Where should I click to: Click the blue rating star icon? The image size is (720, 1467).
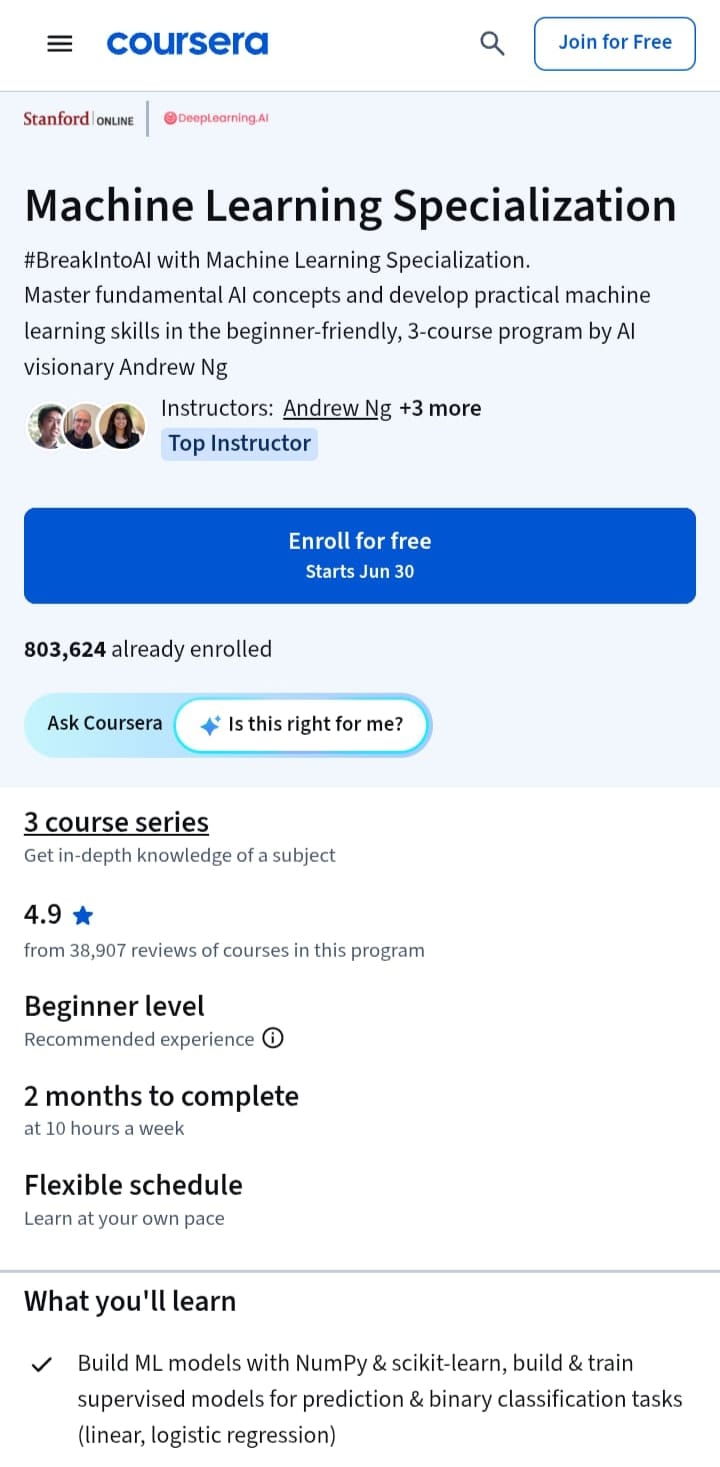click(x=83, y=915)
